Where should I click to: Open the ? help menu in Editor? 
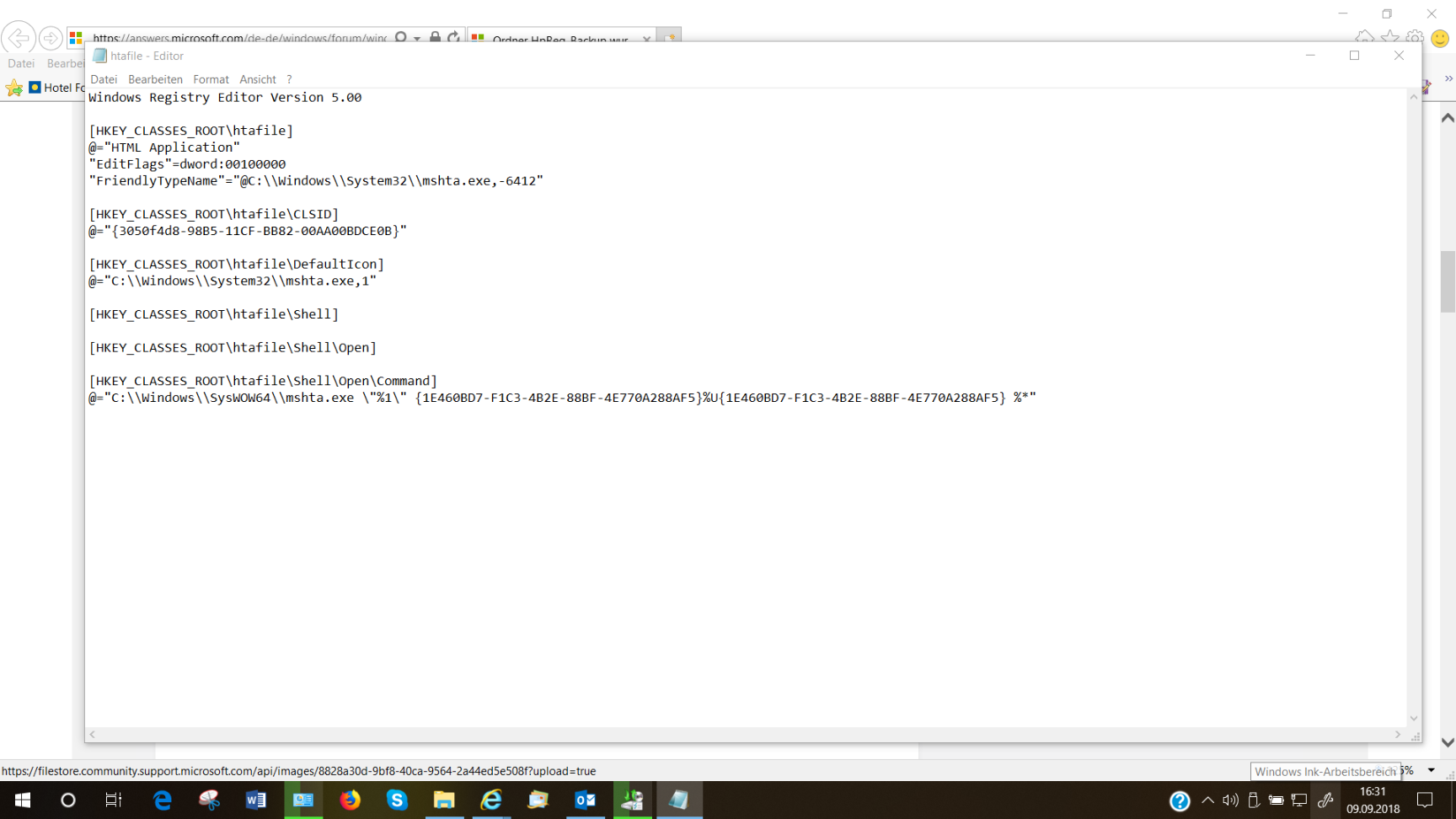point(289,79)
